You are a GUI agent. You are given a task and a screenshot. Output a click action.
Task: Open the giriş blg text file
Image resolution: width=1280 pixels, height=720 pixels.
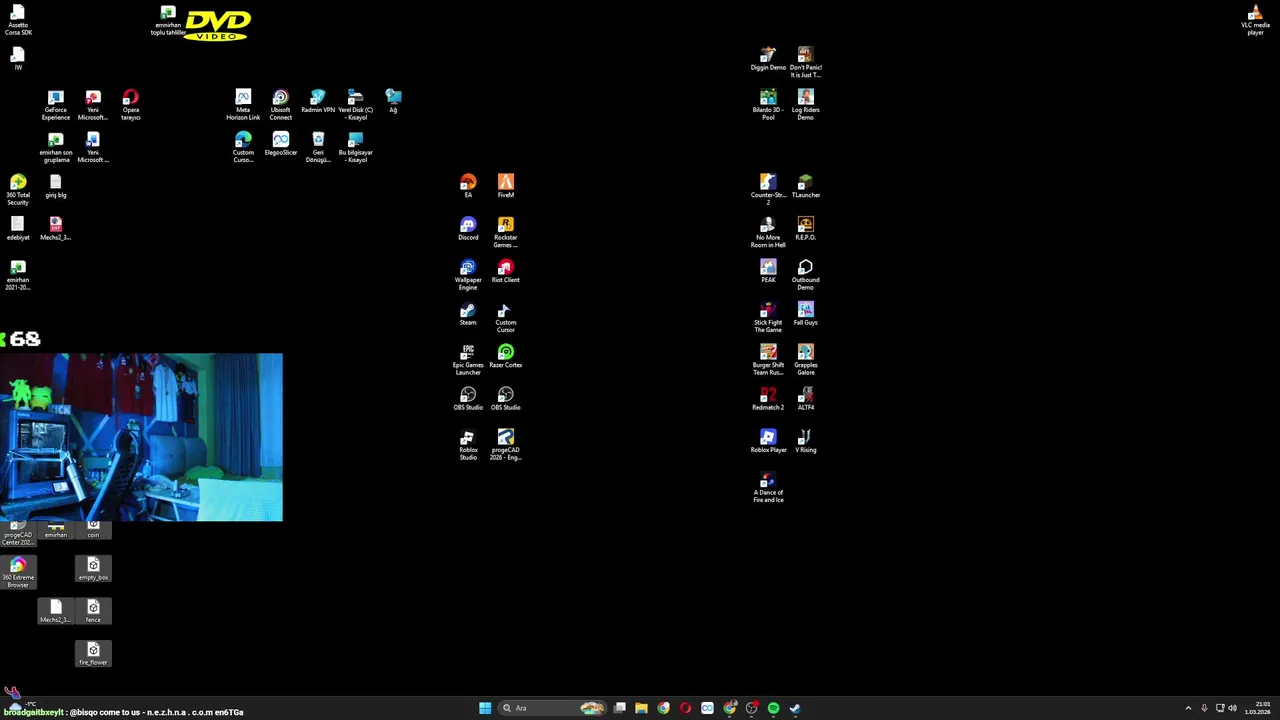56,187
